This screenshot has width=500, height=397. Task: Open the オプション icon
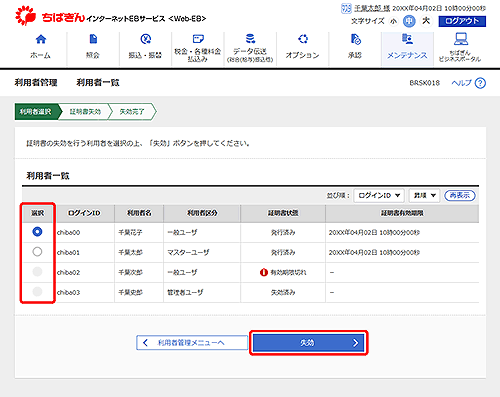[x=303, y=39]
